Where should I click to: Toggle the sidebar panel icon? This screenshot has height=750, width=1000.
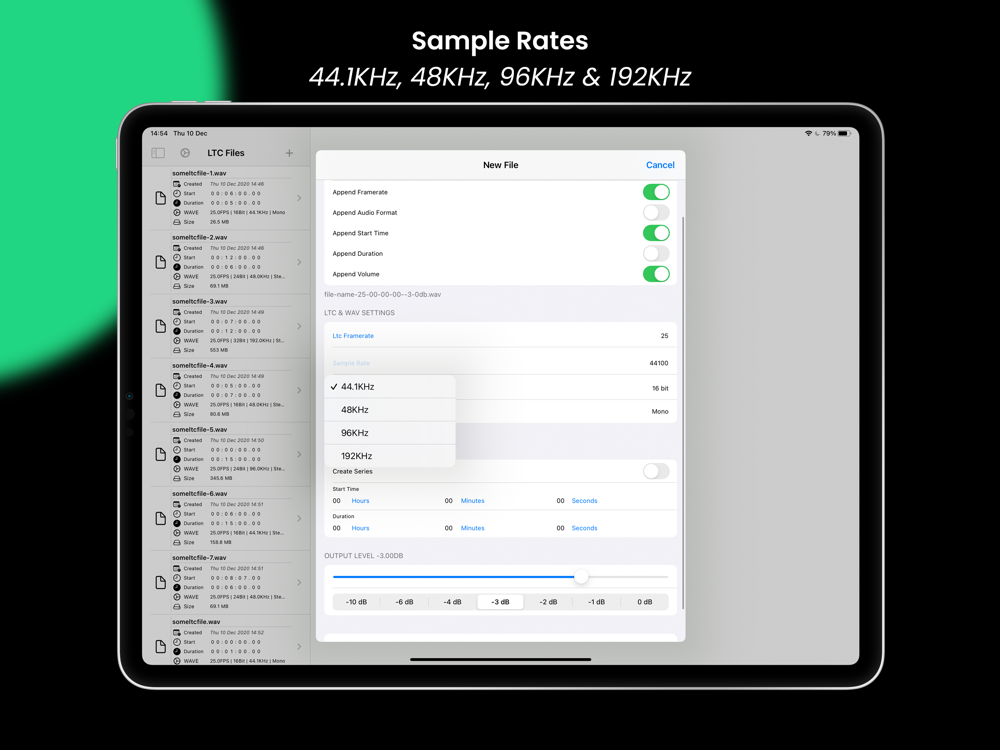pos(158,153)
